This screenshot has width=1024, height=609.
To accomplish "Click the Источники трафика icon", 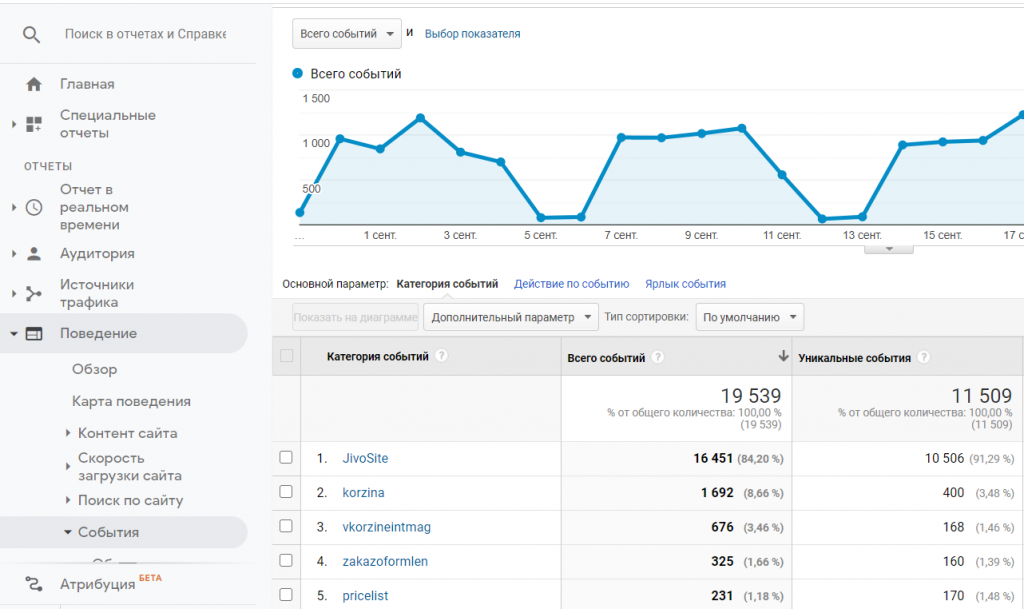I will 34,293.
